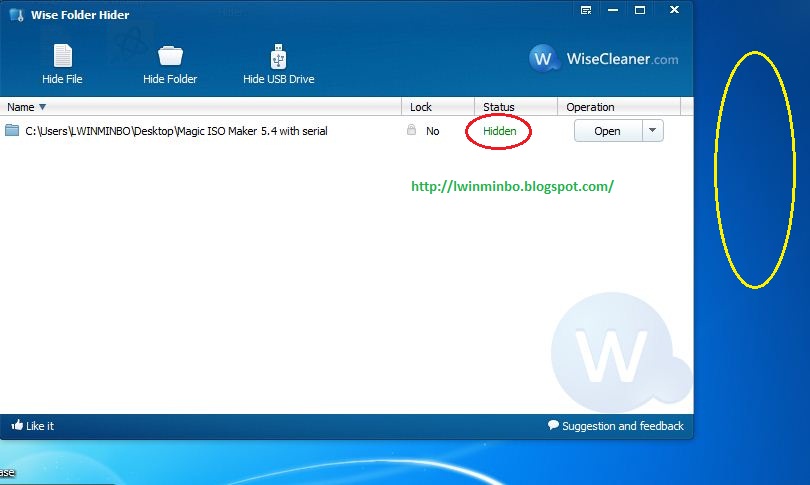The image size is (810, 485).
Task: Click the padlock icon in Lock column
Action: point(411,130)
